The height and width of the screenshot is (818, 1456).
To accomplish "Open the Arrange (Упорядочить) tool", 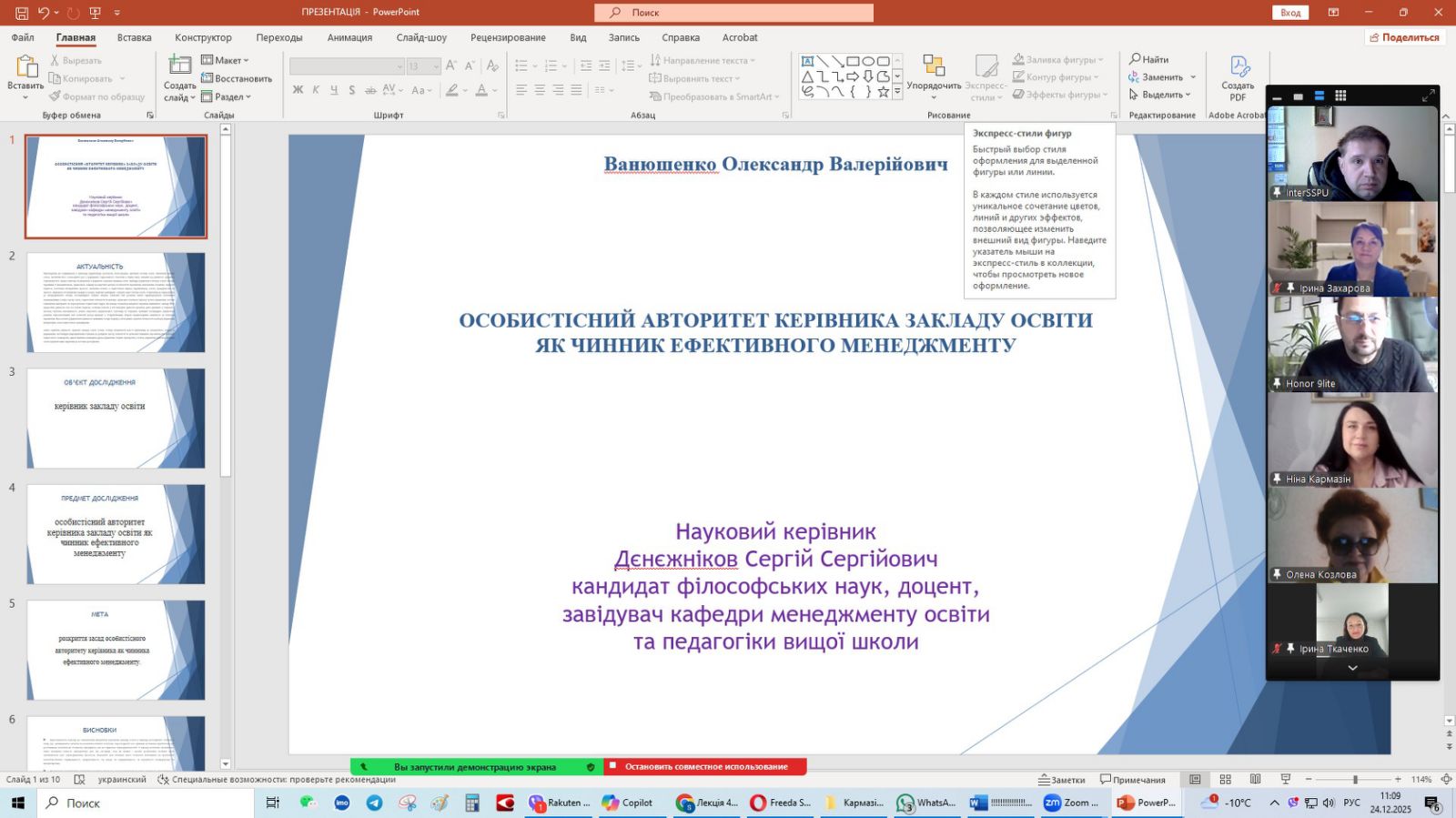I will coord(934,68).
